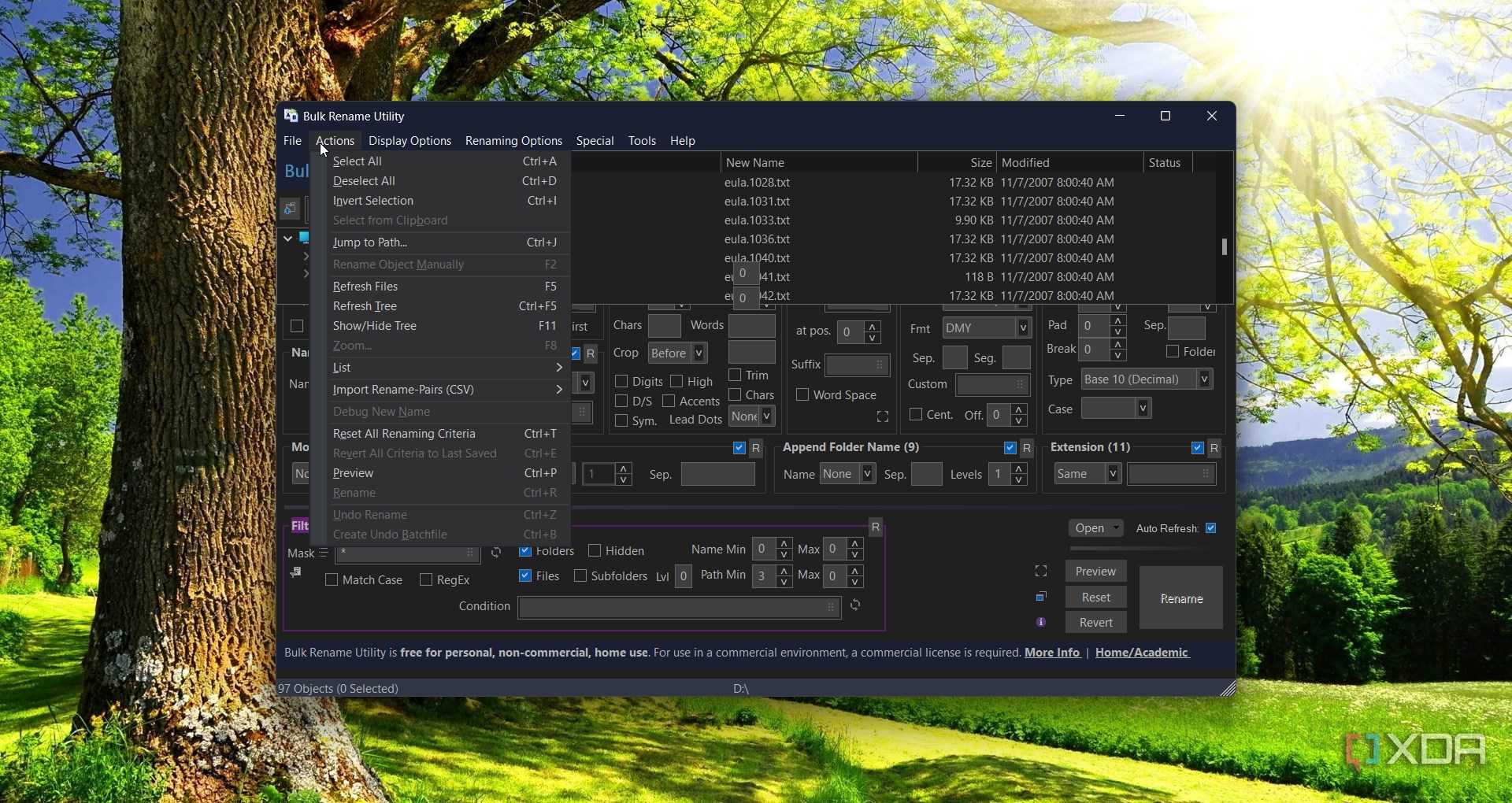Choose Invert Selection in the Actions menu
Image resolution: width=1512 pixels, height=803 pixels.
(447, 201)
